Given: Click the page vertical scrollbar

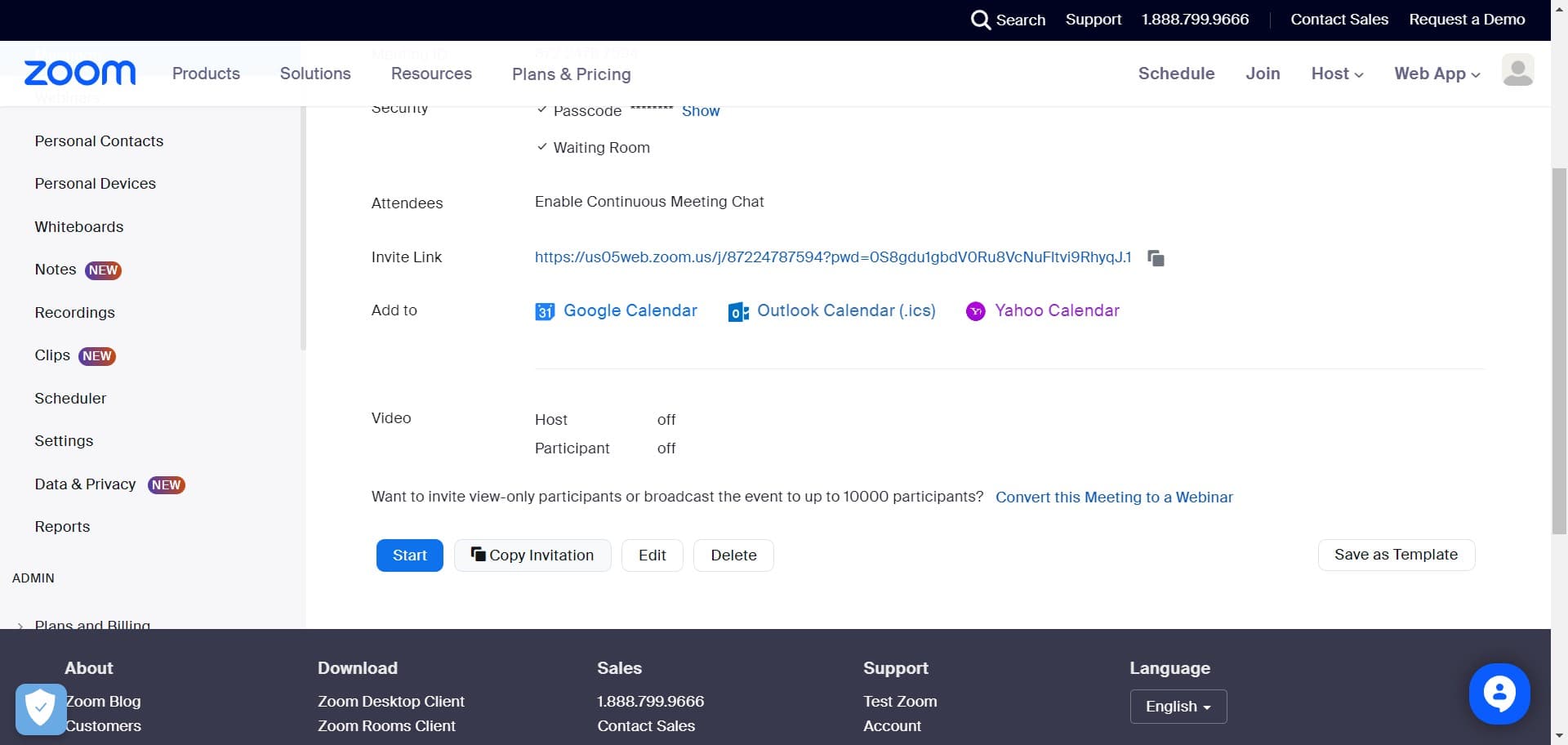Looking at the screenshot, I should tap(1559, 351).
